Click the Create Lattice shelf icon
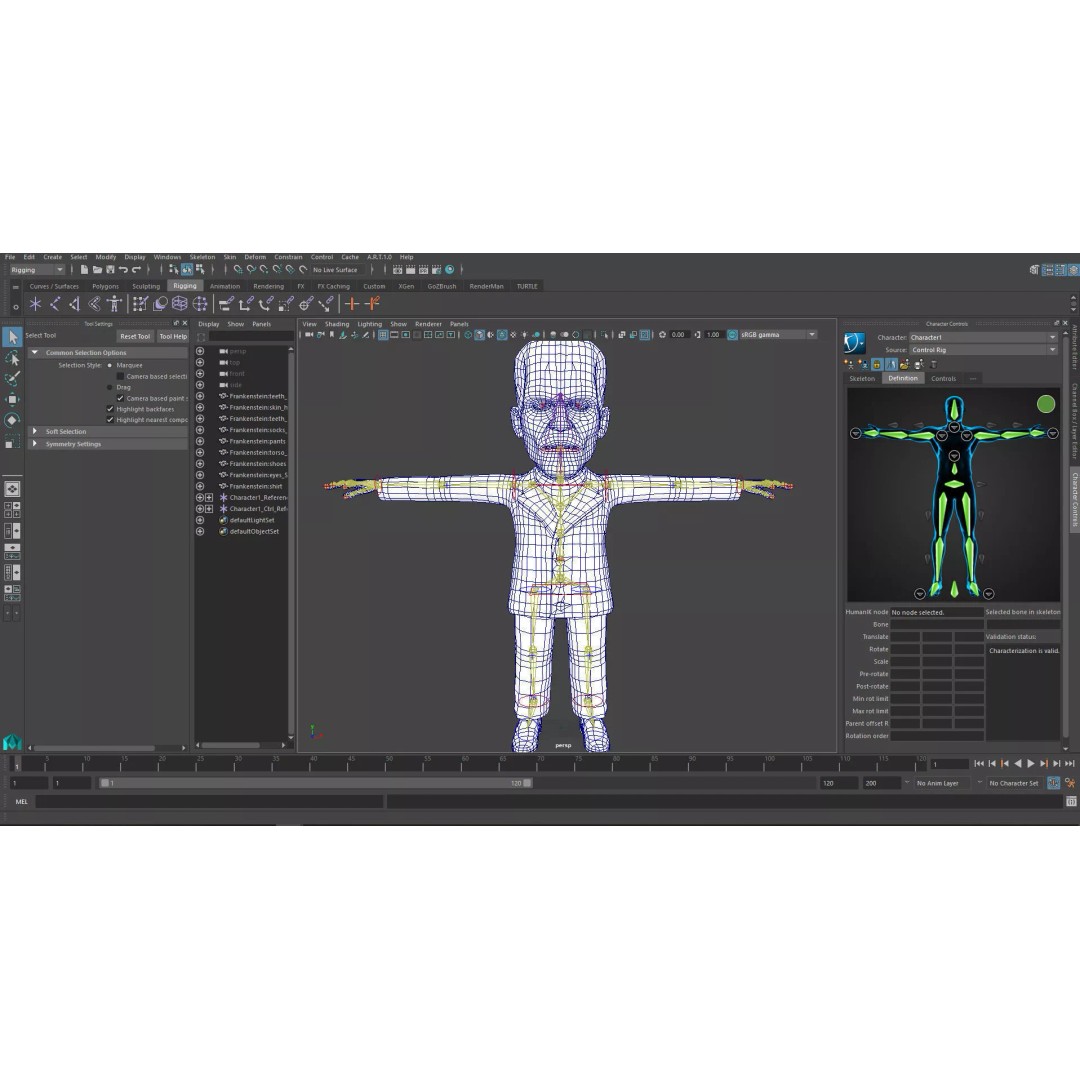 pyautogui.click(x=180, y=304)
